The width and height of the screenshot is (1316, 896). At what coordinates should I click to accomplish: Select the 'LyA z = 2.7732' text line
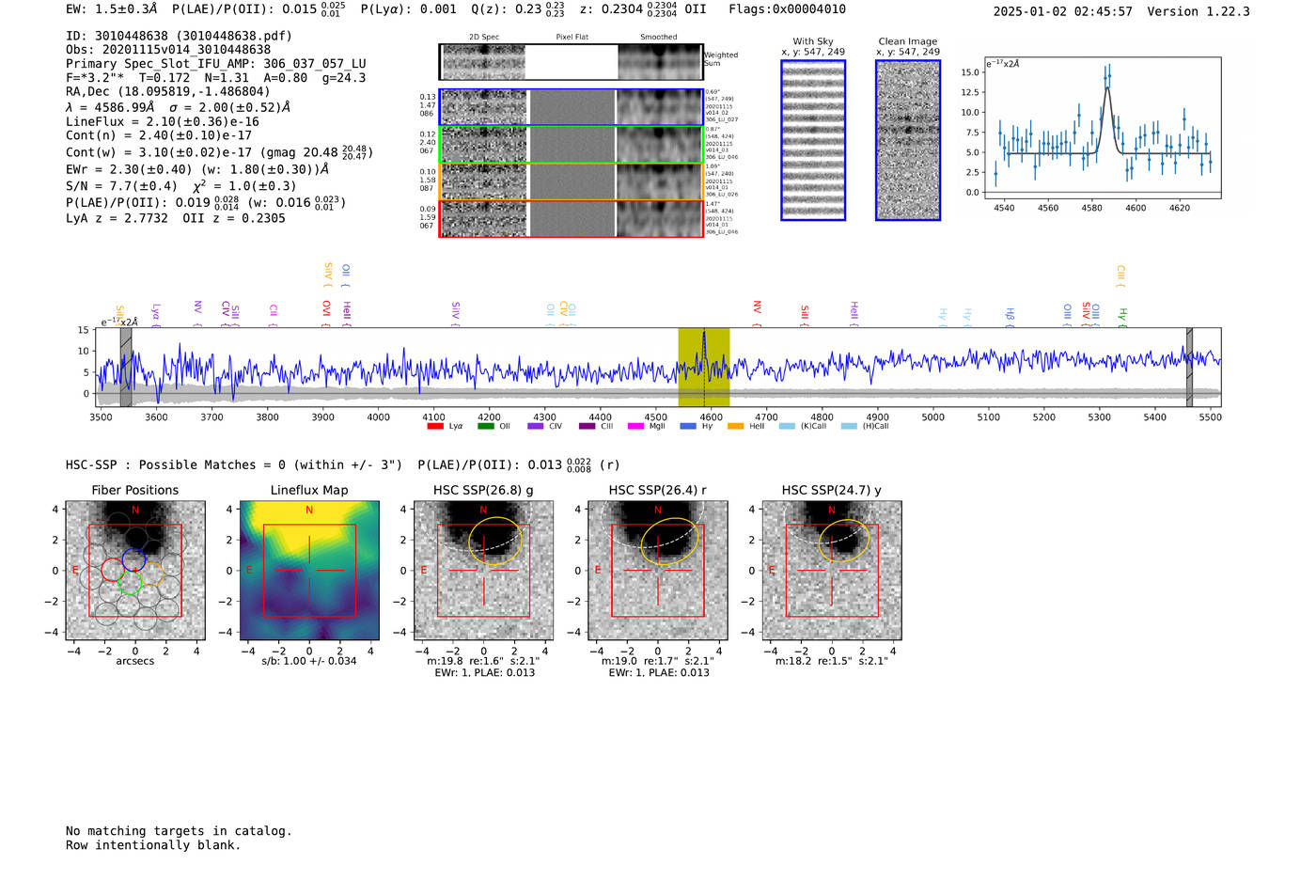pyautogui.click(x=117, y=218)
